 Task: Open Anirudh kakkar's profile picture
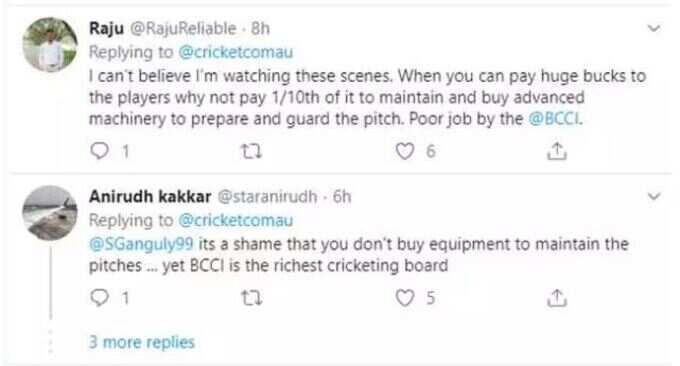point(50,213)
